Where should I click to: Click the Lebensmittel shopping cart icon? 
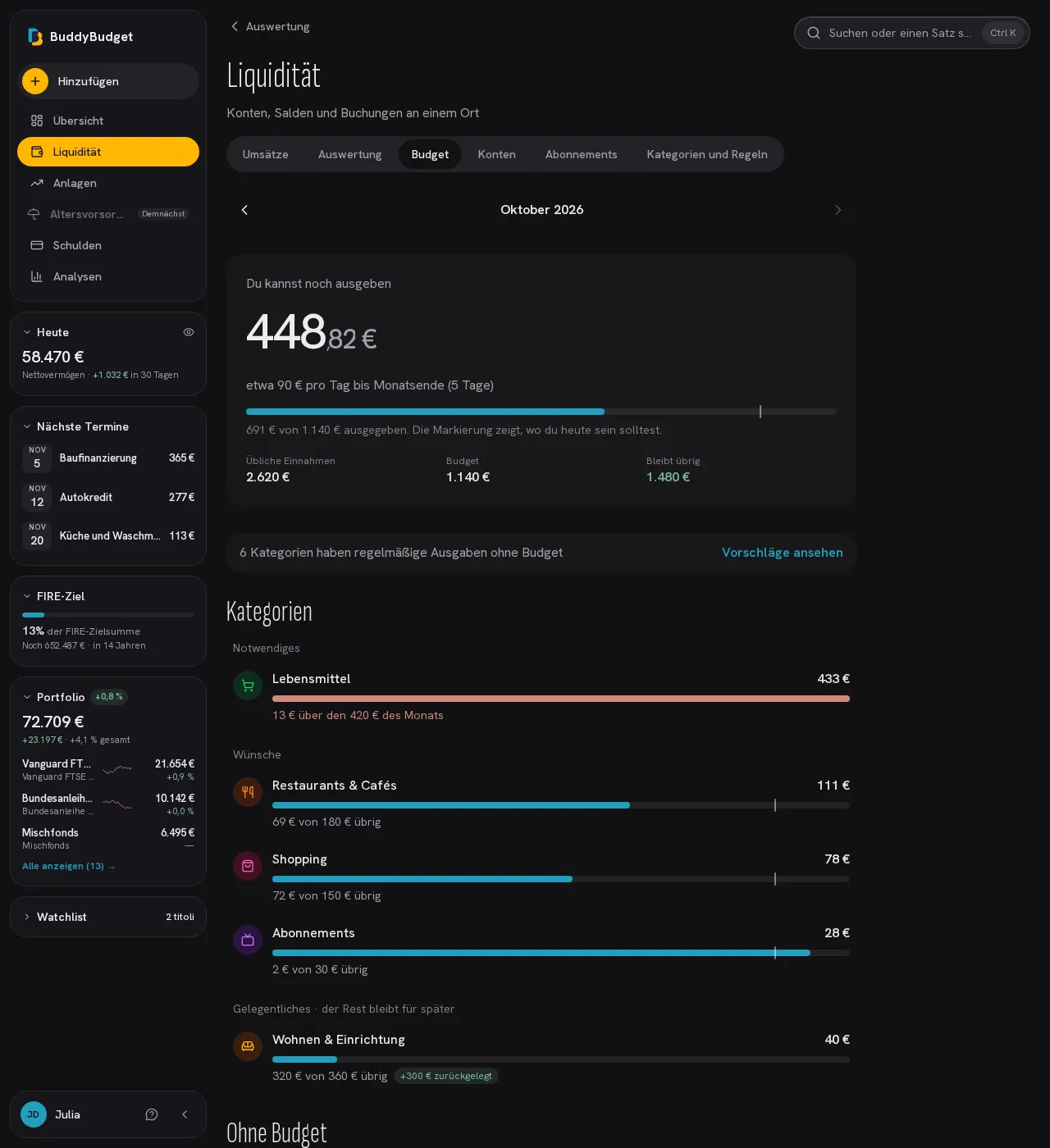[x=248, y=686]
